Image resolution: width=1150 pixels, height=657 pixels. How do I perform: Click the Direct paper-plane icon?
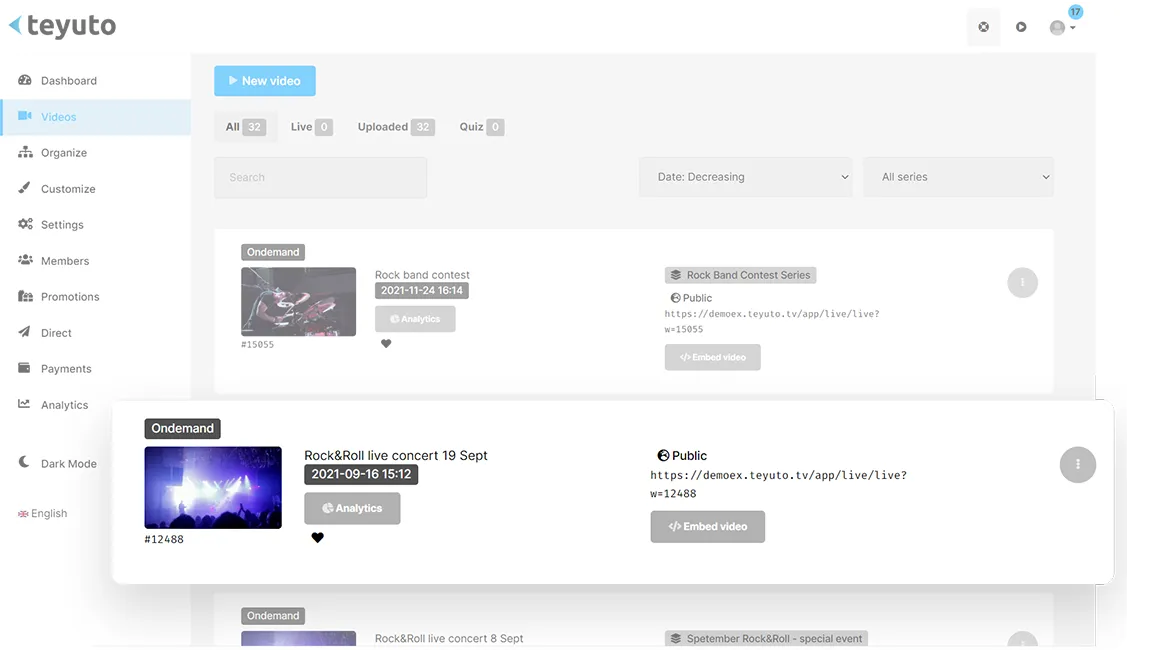click(x=24, y=332)
